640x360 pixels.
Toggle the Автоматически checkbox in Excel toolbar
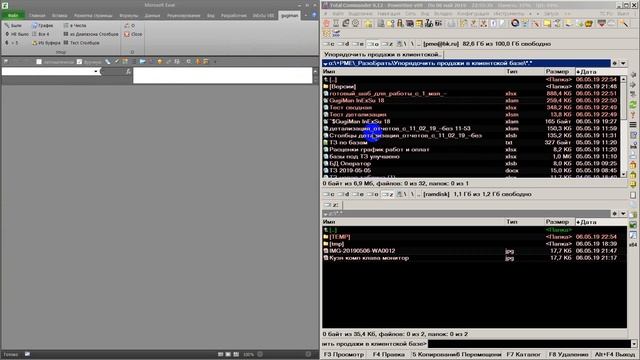[x=39, y=62]
